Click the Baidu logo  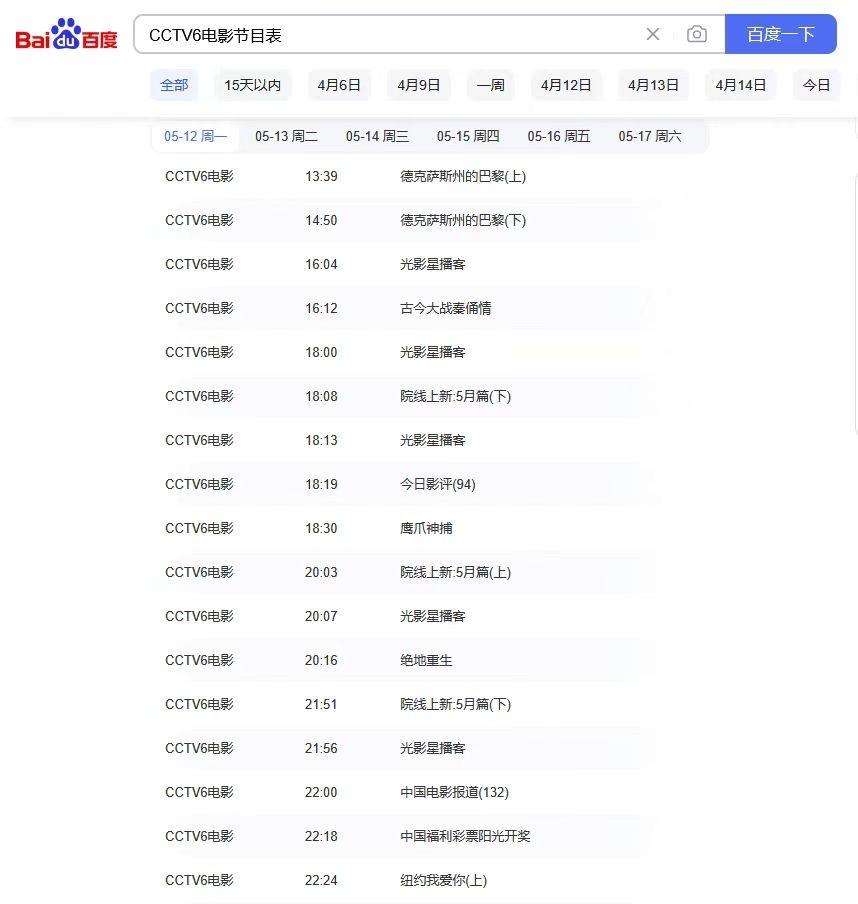(x=66, y=35)
